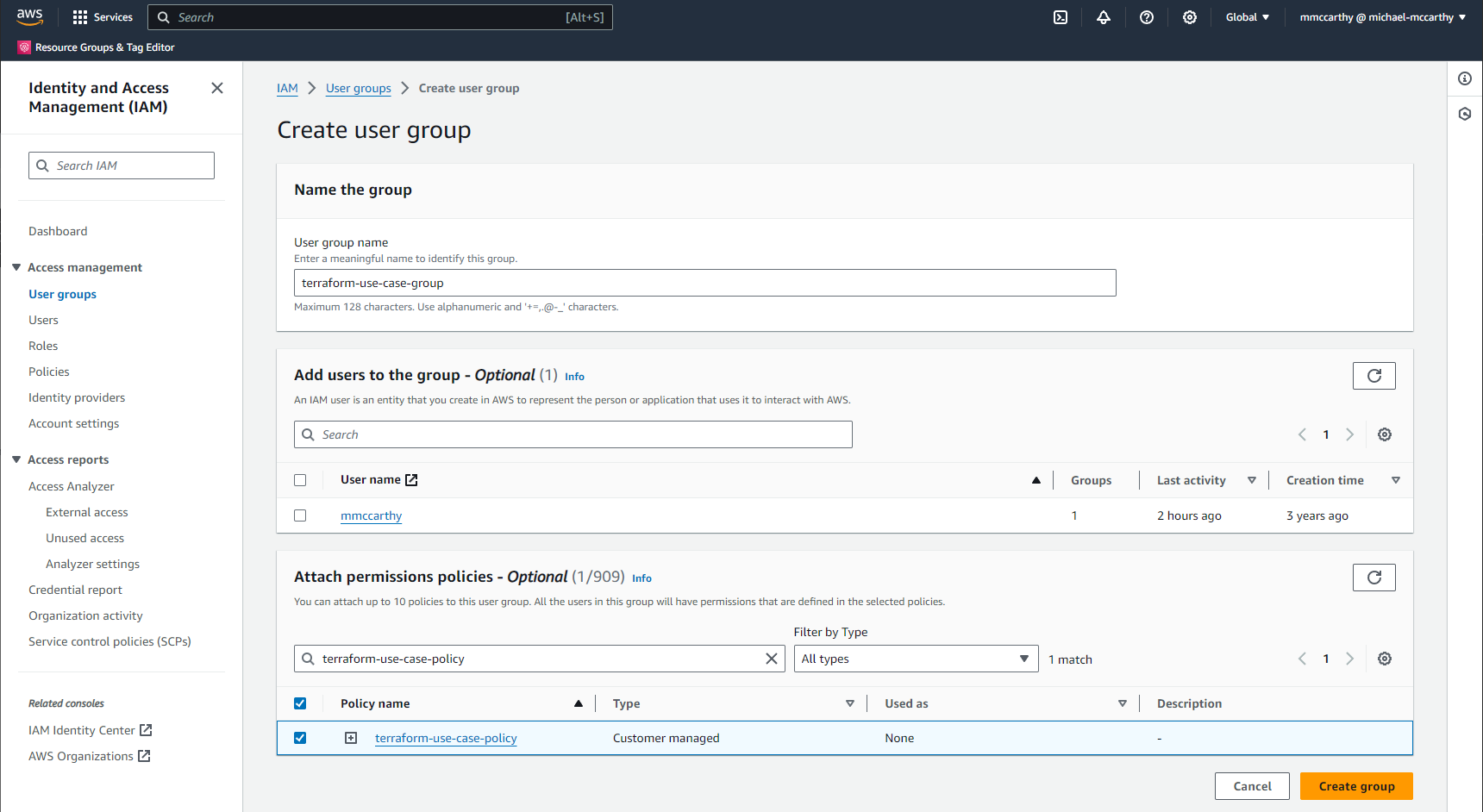
Task: Go to Users in the sidebar
Action: point(43,320)
